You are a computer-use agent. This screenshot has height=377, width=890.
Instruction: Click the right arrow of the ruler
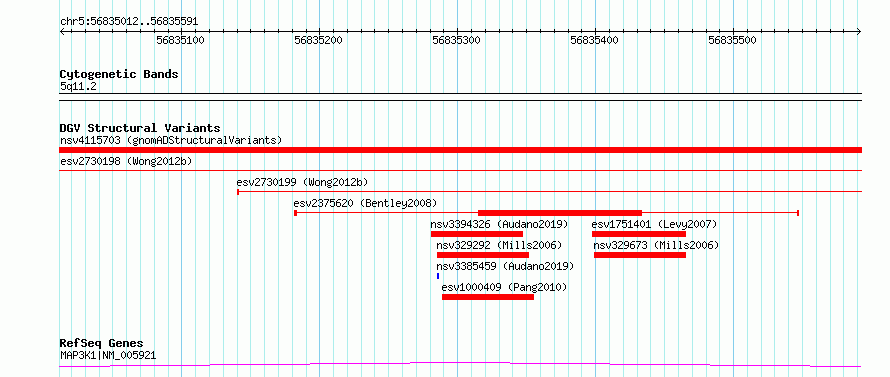coord(858,31)
